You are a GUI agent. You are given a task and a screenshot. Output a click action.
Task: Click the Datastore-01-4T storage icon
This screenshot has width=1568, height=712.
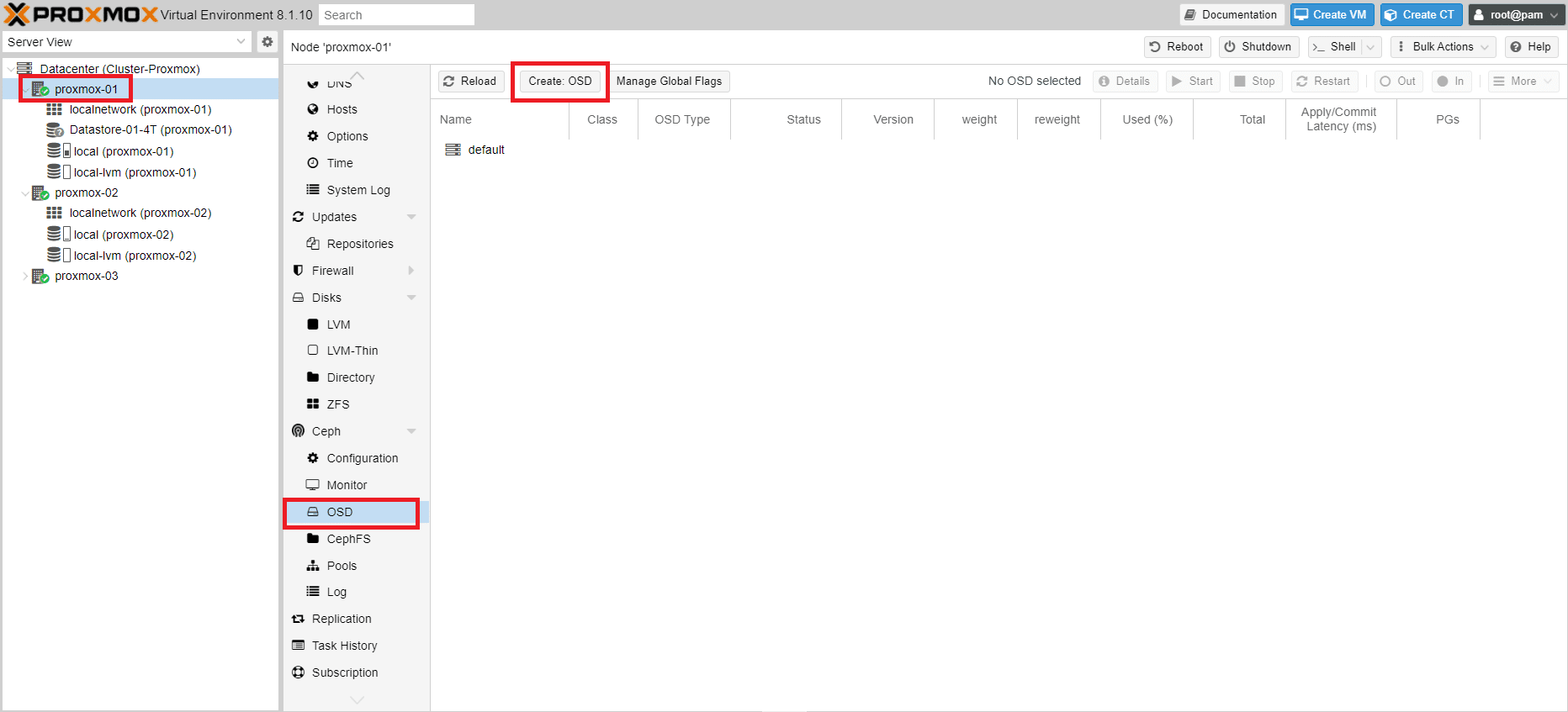55,129
